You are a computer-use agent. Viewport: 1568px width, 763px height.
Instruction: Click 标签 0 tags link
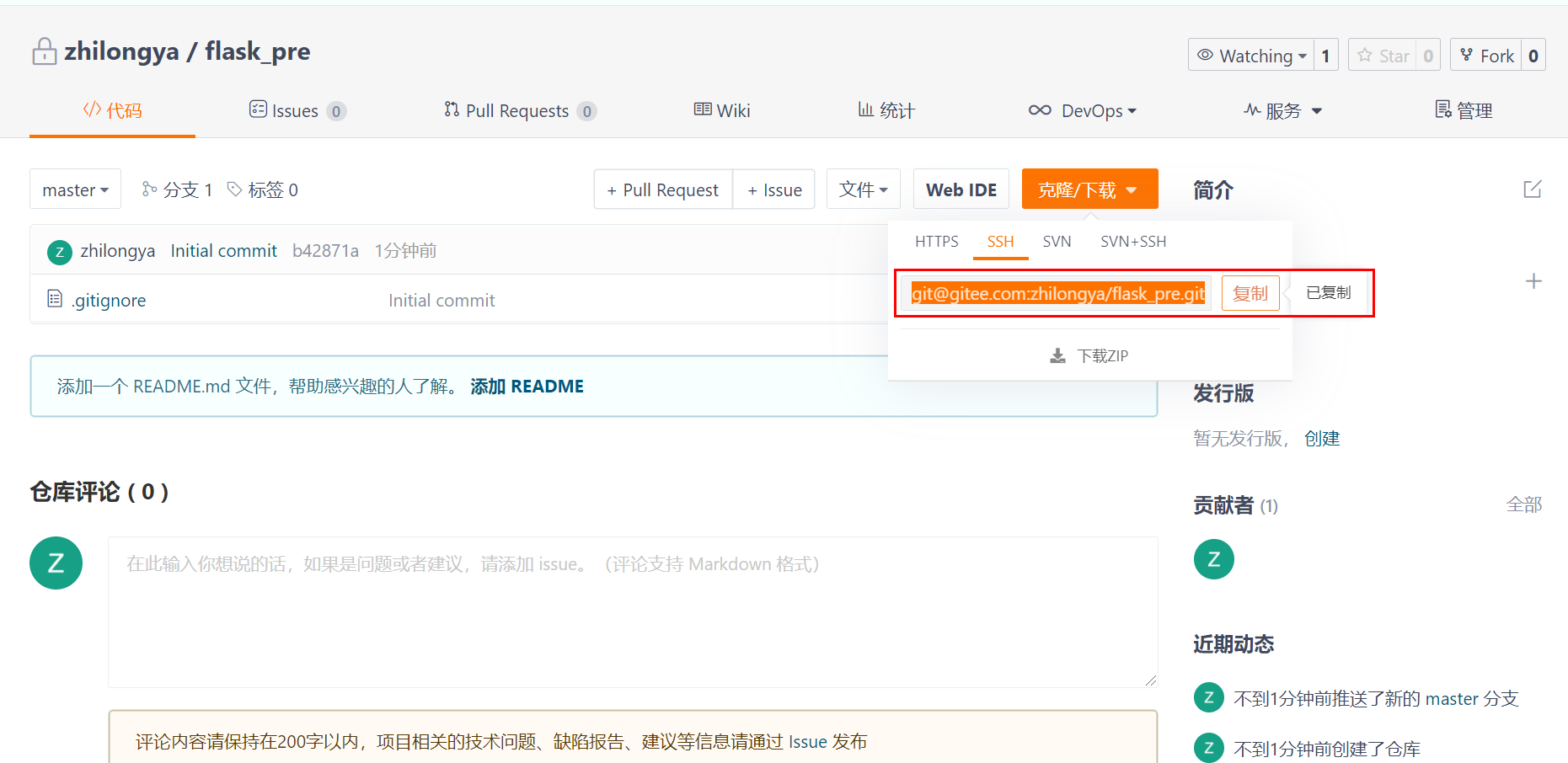(263, 189)
